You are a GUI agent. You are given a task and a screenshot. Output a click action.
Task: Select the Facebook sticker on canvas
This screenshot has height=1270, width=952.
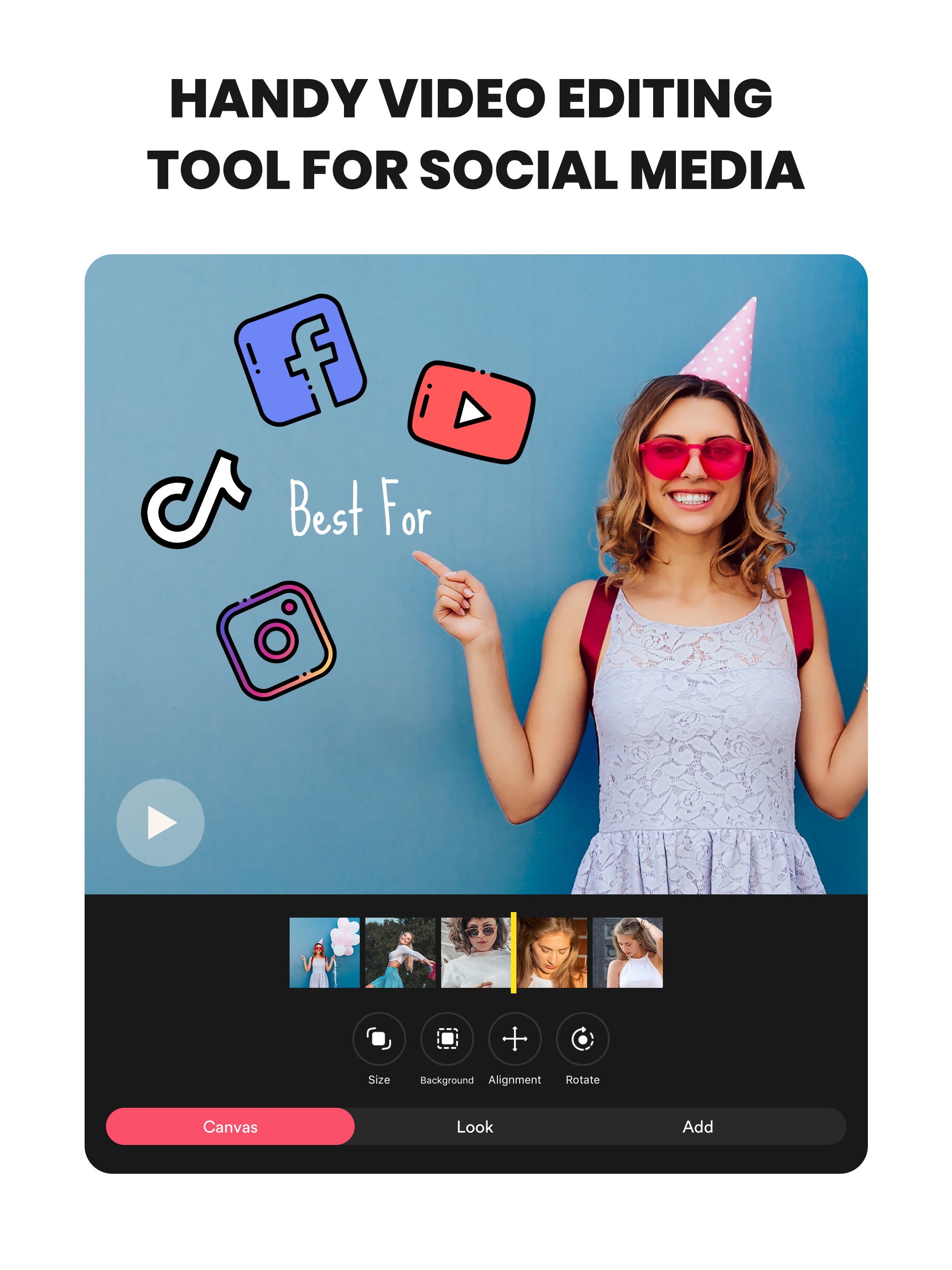(x=300, y=360)
